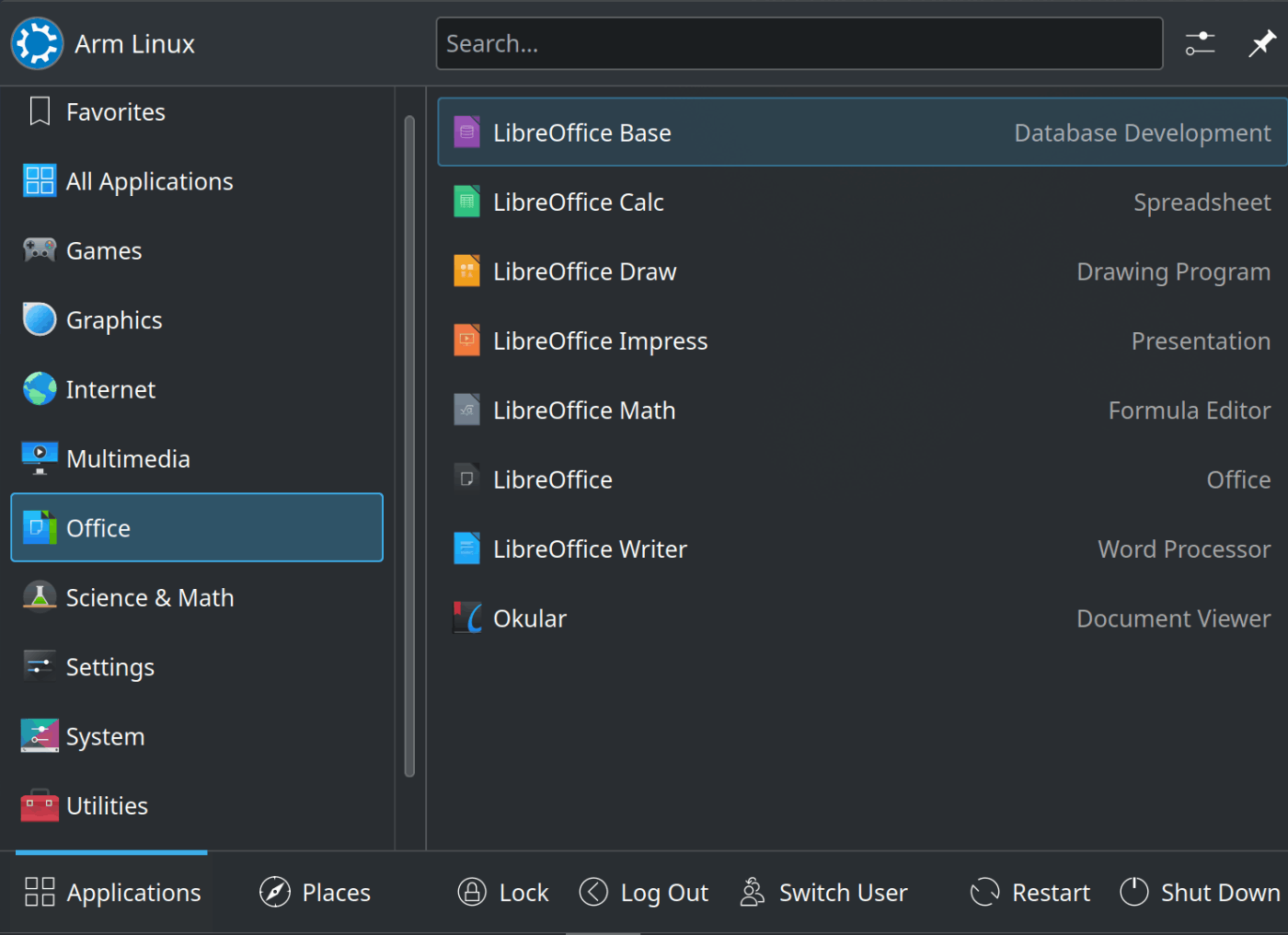Image resolution: width=1288 pixels, height=935 pixels.
Task: Open the Games category label
Action: [x=104, y=251]
